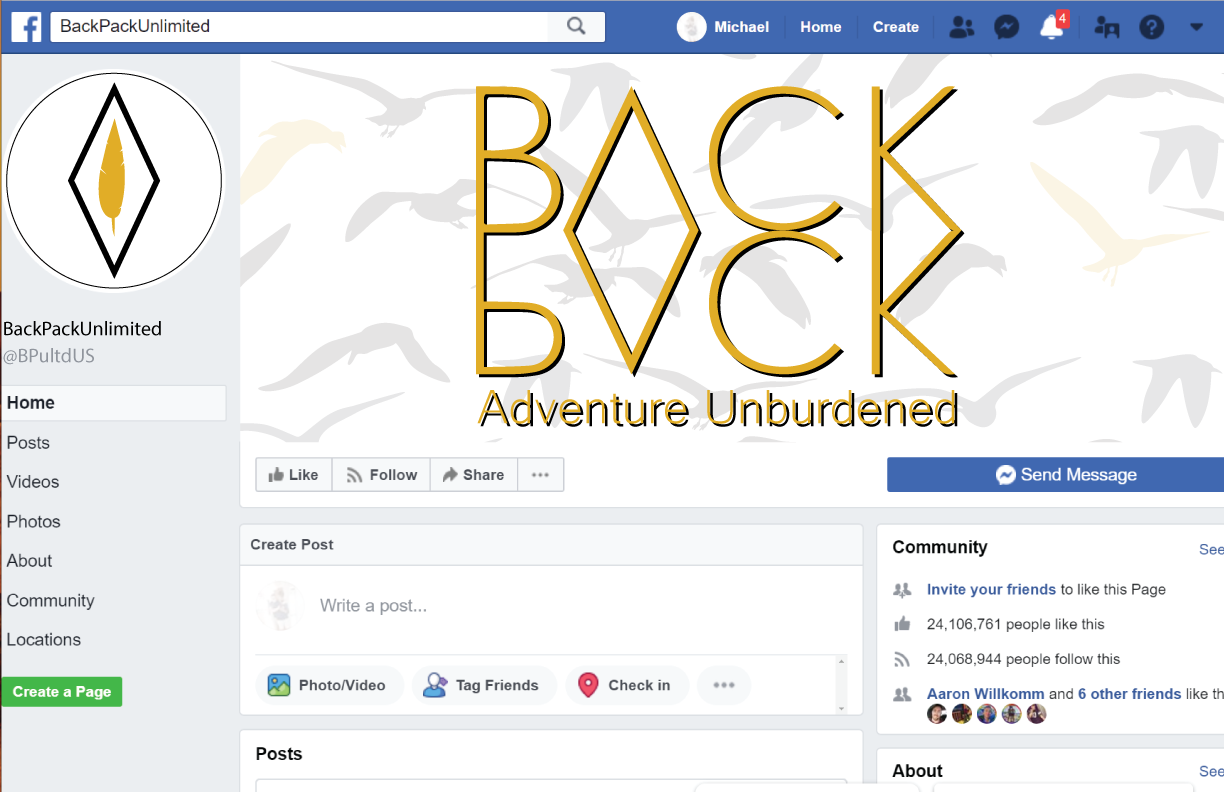Open the more options ellipsis beside Share
Screen dimensions: 1224x792
pyautogui.click(x=541, y=475)
